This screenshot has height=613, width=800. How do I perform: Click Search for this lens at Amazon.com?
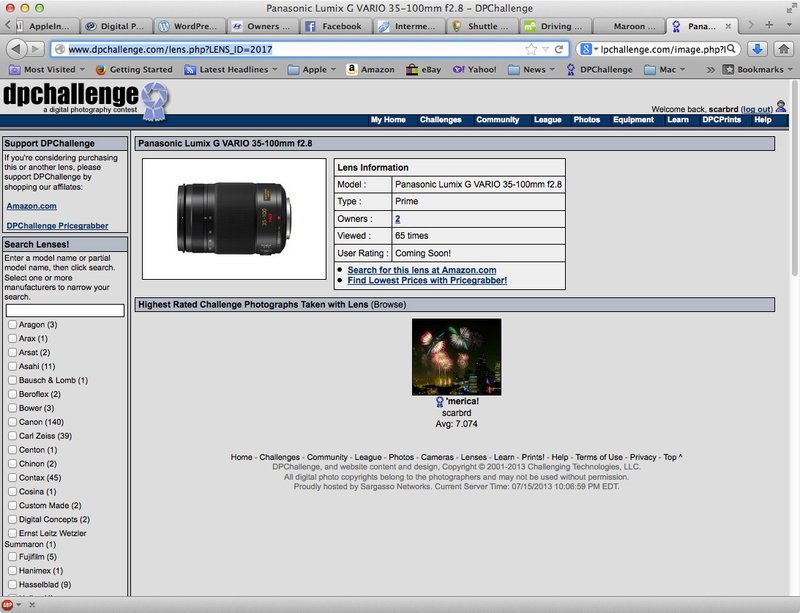pos(422,270)
